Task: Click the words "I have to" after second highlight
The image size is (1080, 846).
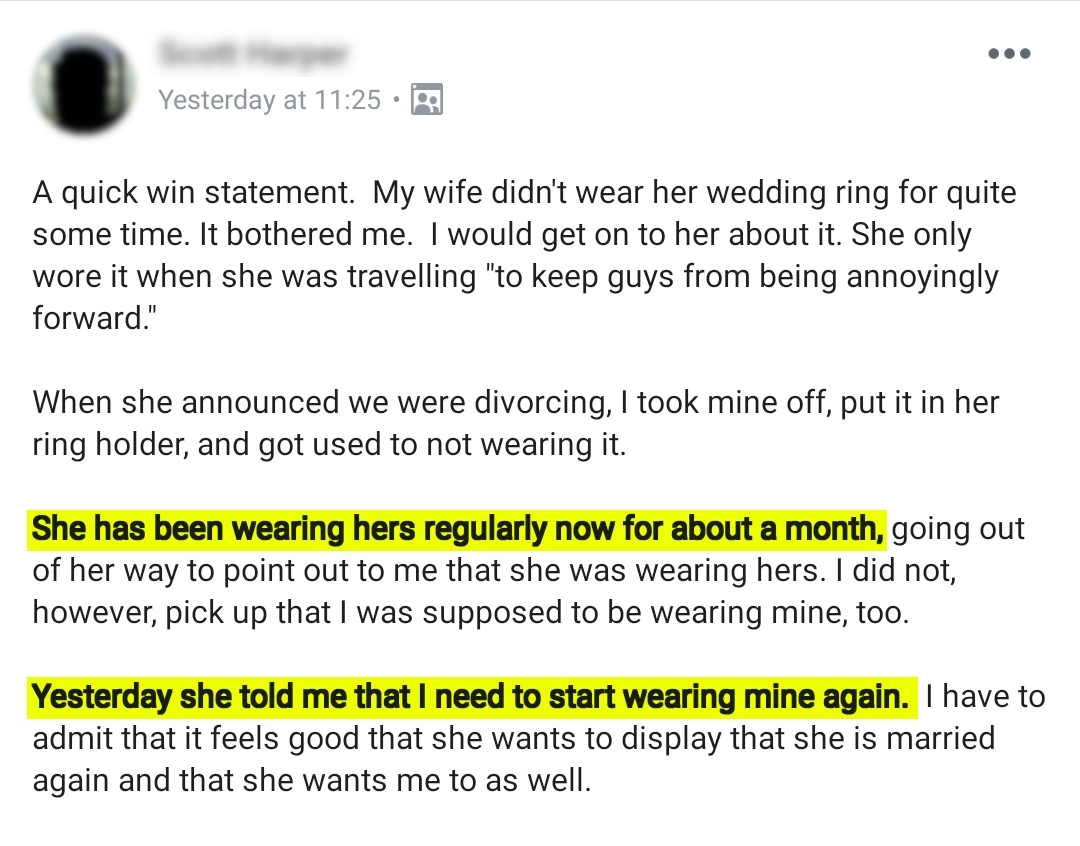Action: [984, 697]
